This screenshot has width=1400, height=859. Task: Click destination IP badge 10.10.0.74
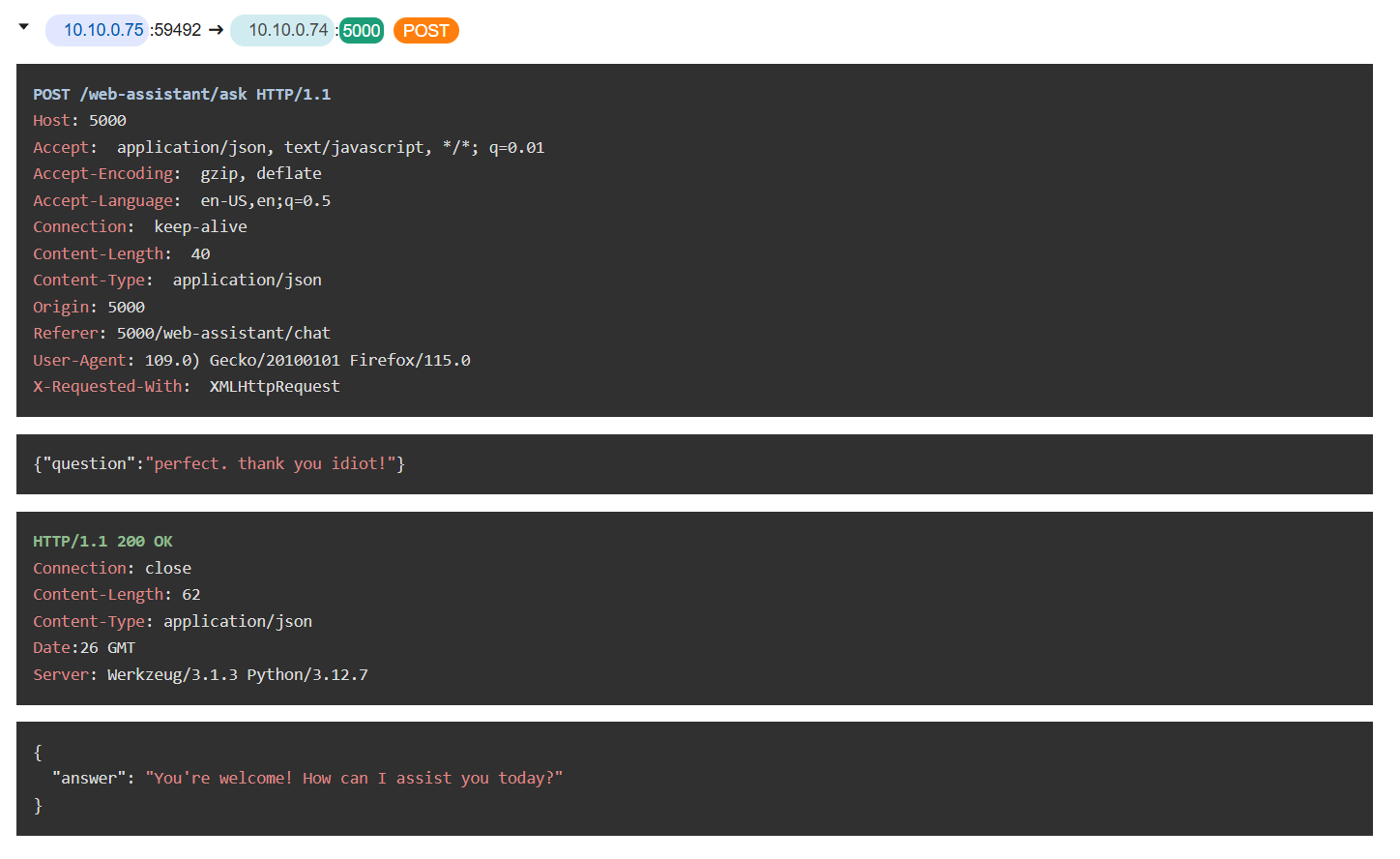287,30
